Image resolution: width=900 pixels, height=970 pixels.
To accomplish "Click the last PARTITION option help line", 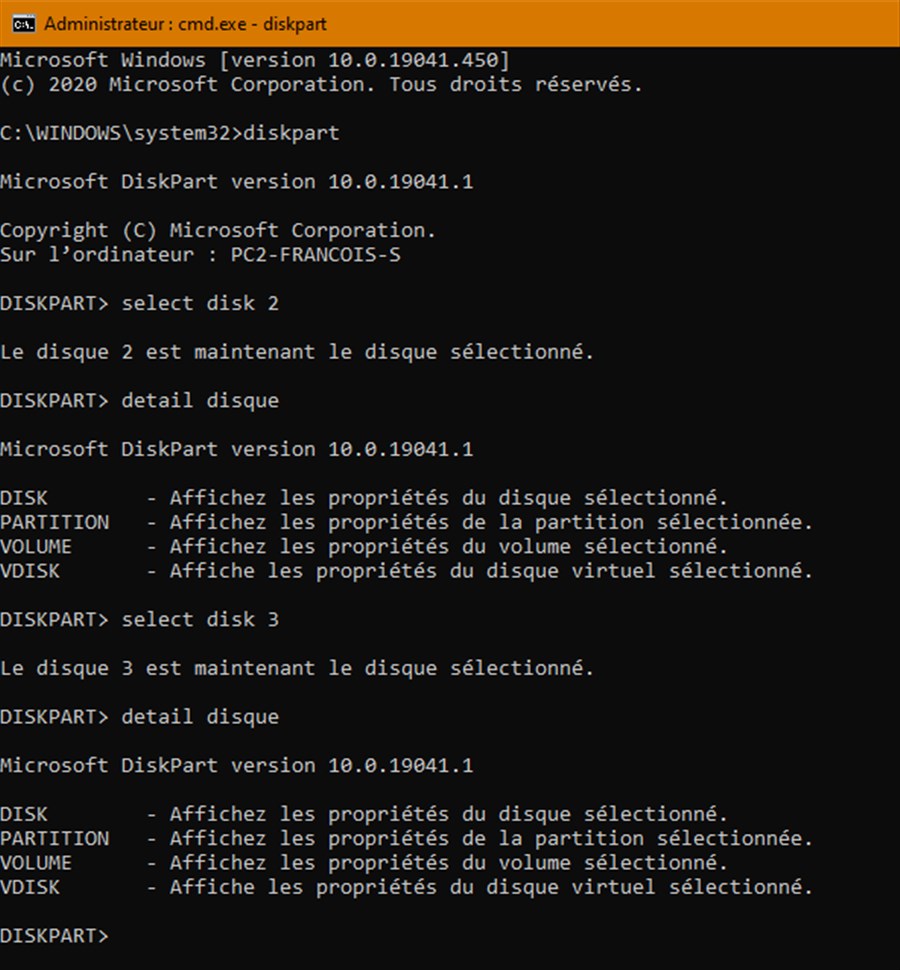I will pos(406,838).
